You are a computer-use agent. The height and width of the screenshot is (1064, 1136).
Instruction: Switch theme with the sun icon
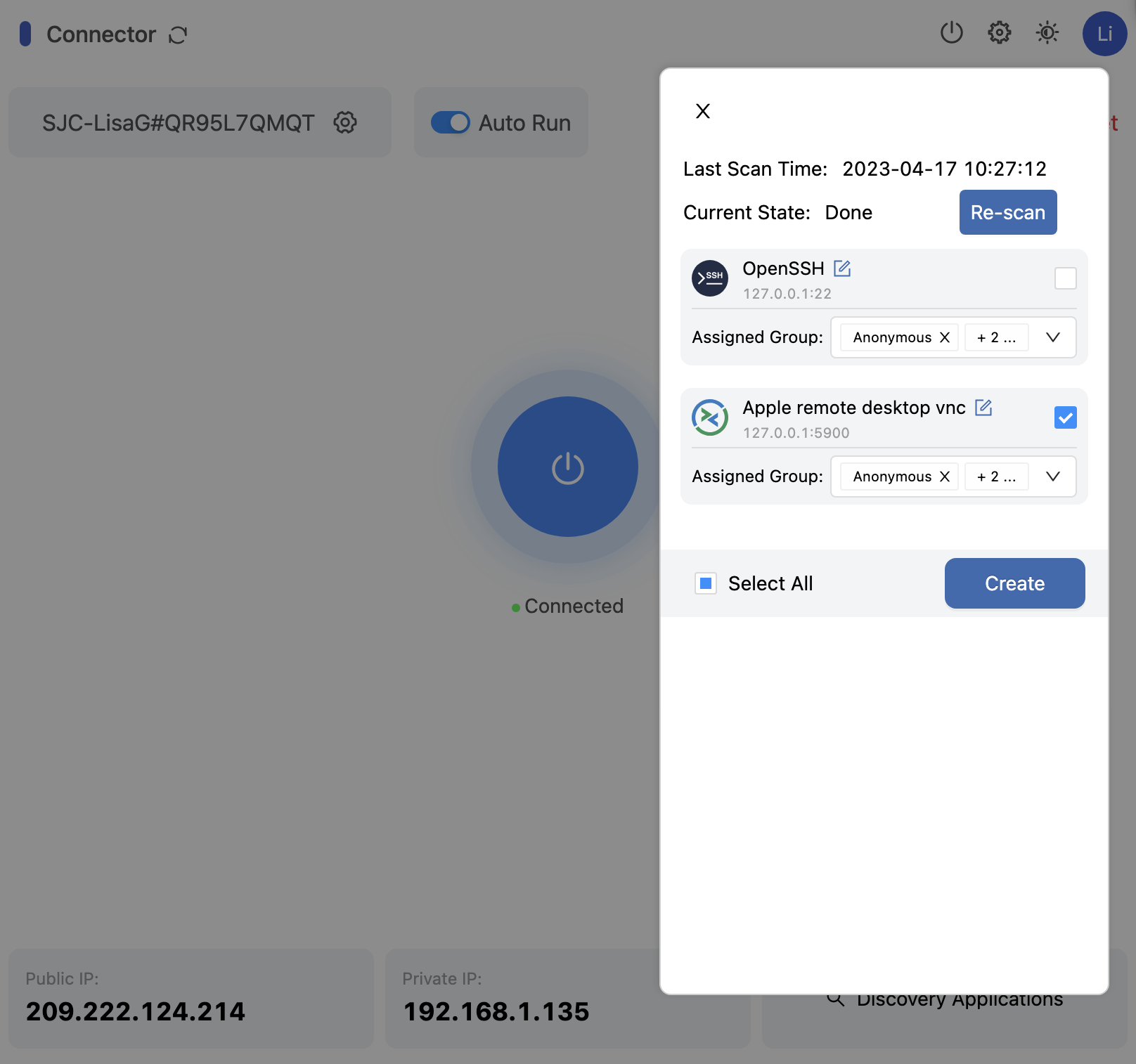[1047, 32]
